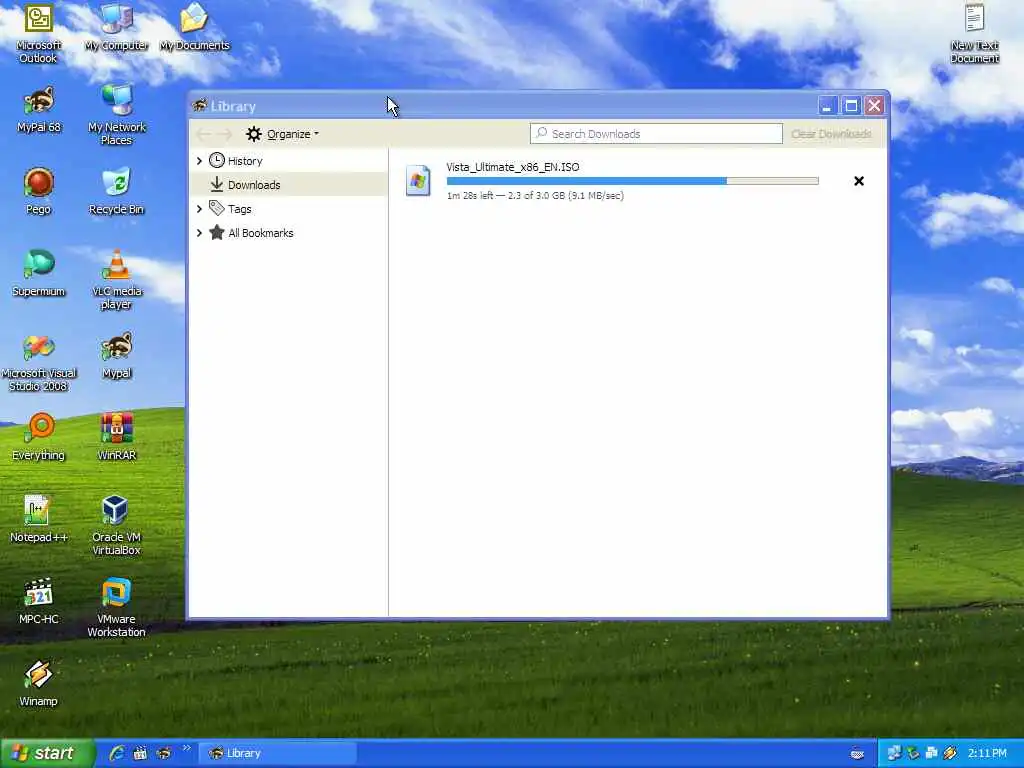Image resolution: width=1024 pixels, height=768 pixels.
Task: Click the 2:11 PM system clock
Action: pos(987,753)
